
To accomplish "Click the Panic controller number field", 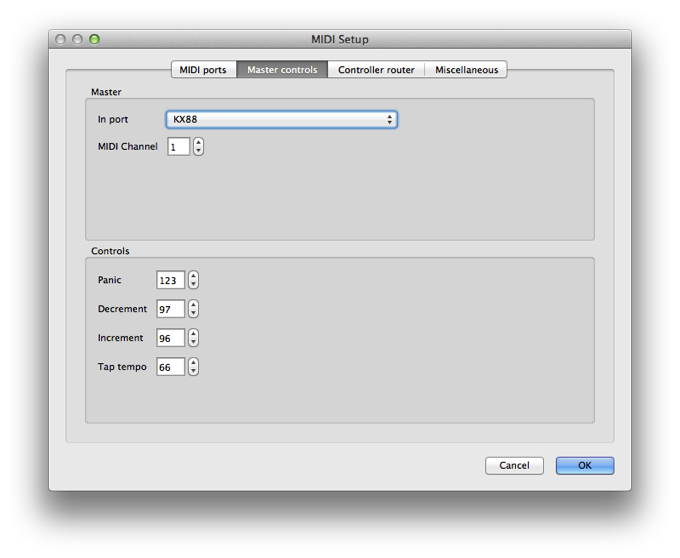I will 170,280.
